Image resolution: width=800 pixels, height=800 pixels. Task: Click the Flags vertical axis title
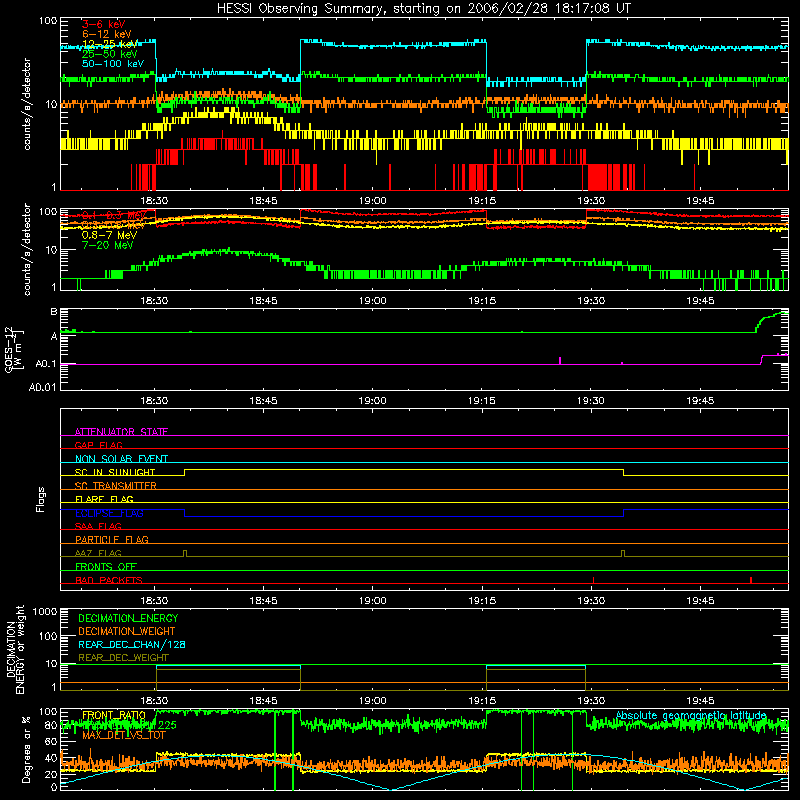click(41, 499)
